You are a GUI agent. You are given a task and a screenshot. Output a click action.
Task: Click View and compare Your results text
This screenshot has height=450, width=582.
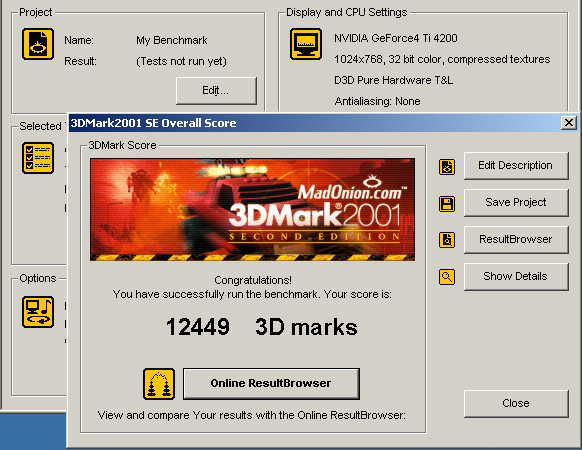pos(252,415)
